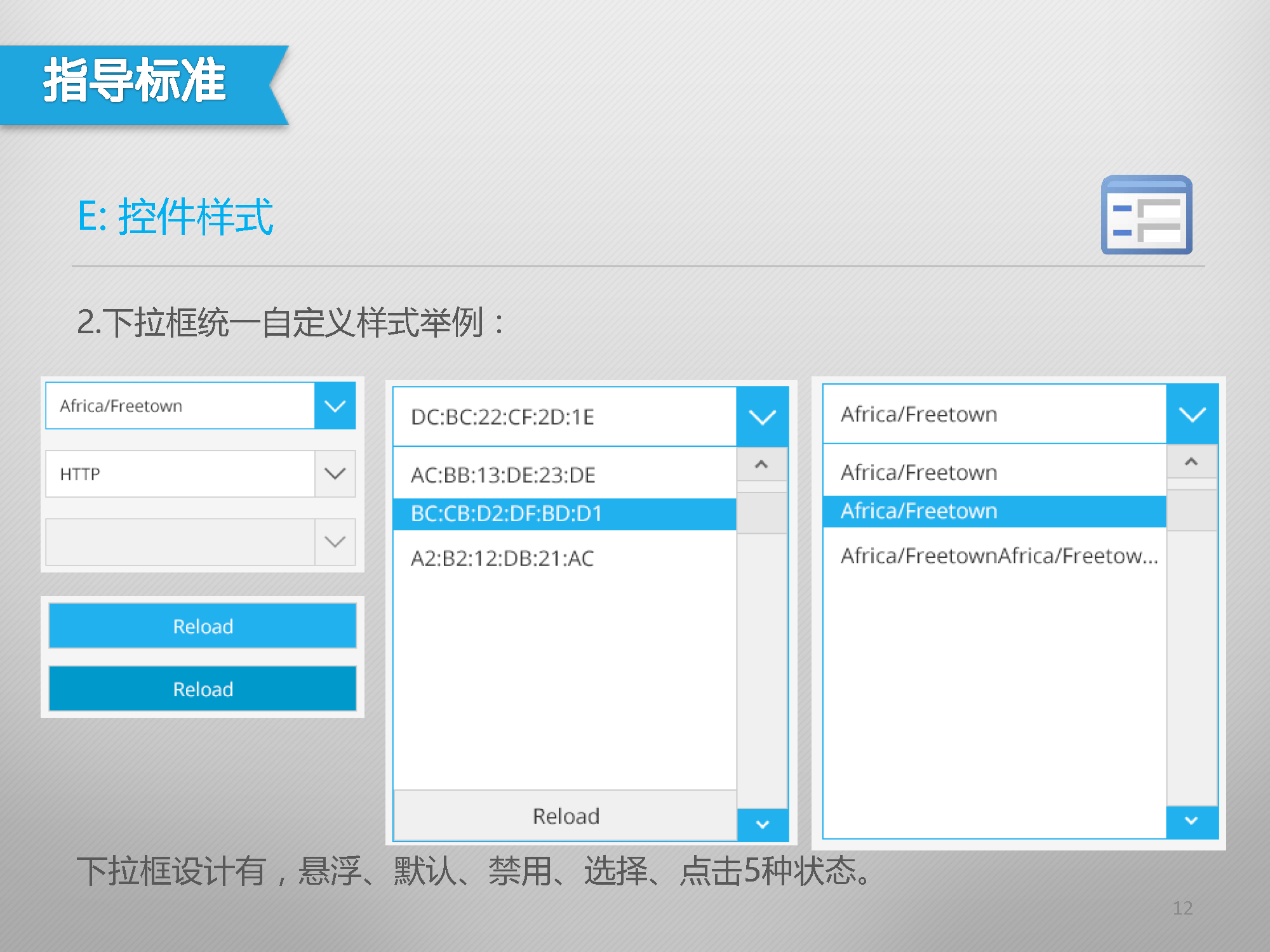Click scroll-down arrow in right timezone list
Image resolution: width=1270 pixels, height=952 pixels.
pyautogui.click(x=1192, y=821)
